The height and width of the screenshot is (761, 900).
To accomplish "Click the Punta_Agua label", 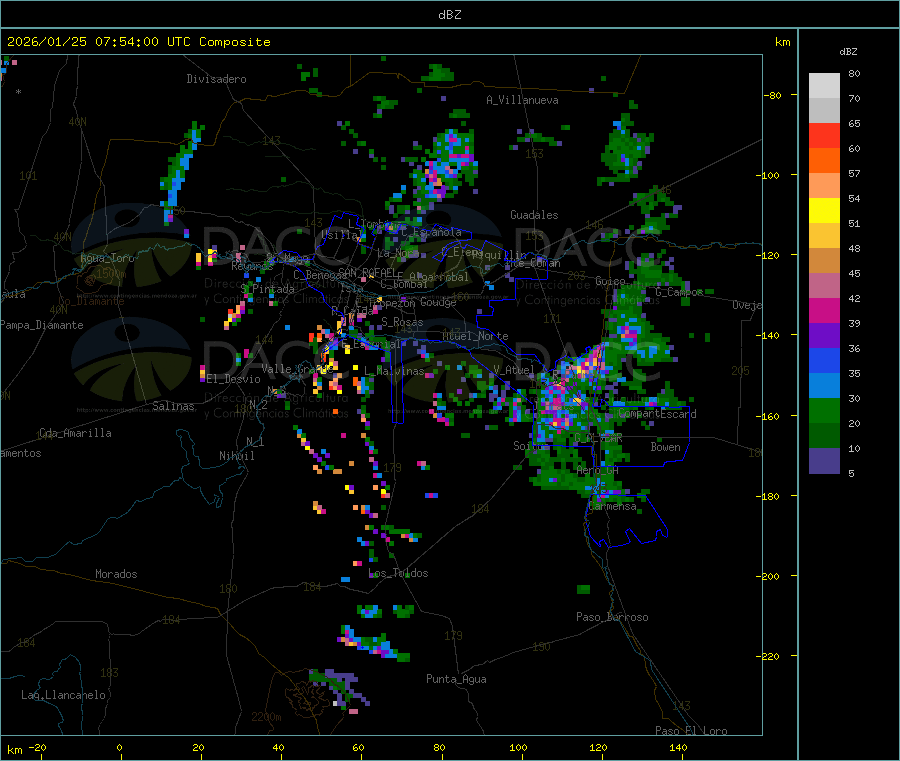I will point(456,679).
